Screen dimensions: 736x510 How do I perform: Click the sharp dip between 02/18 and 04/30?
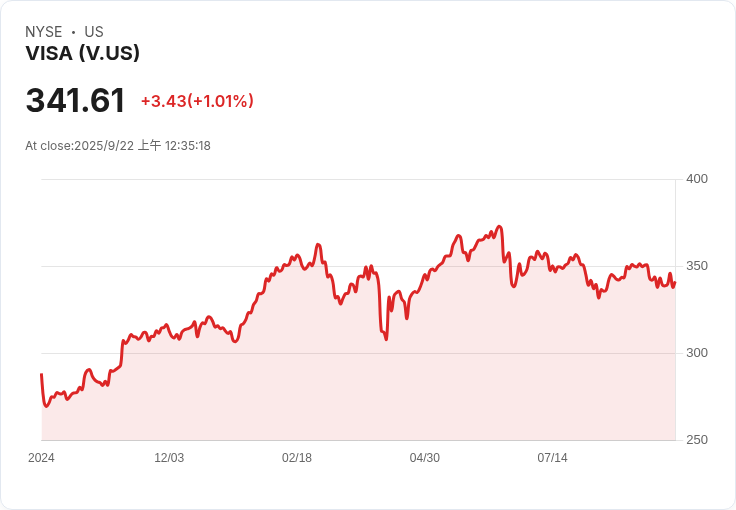386,339
